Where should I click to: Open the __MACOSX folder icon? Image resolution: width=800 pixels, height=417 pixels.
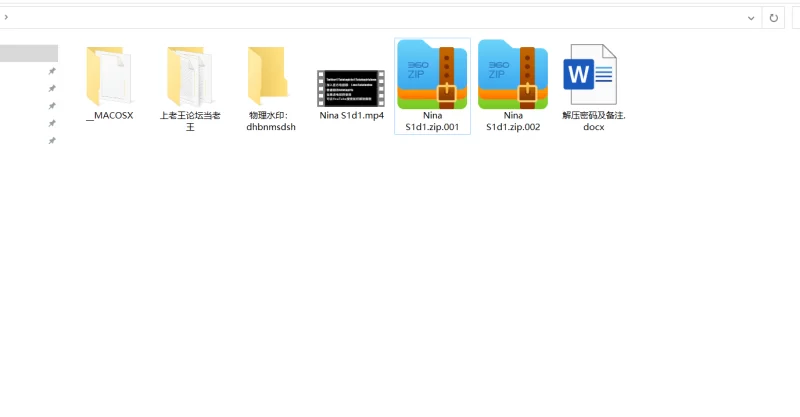110,76
